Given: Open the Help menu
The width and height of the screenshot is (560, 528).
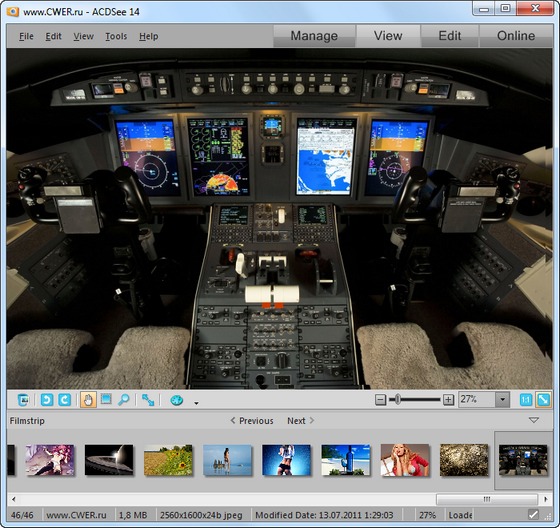Looking at the screenshot, I should (x=149, y=36).
